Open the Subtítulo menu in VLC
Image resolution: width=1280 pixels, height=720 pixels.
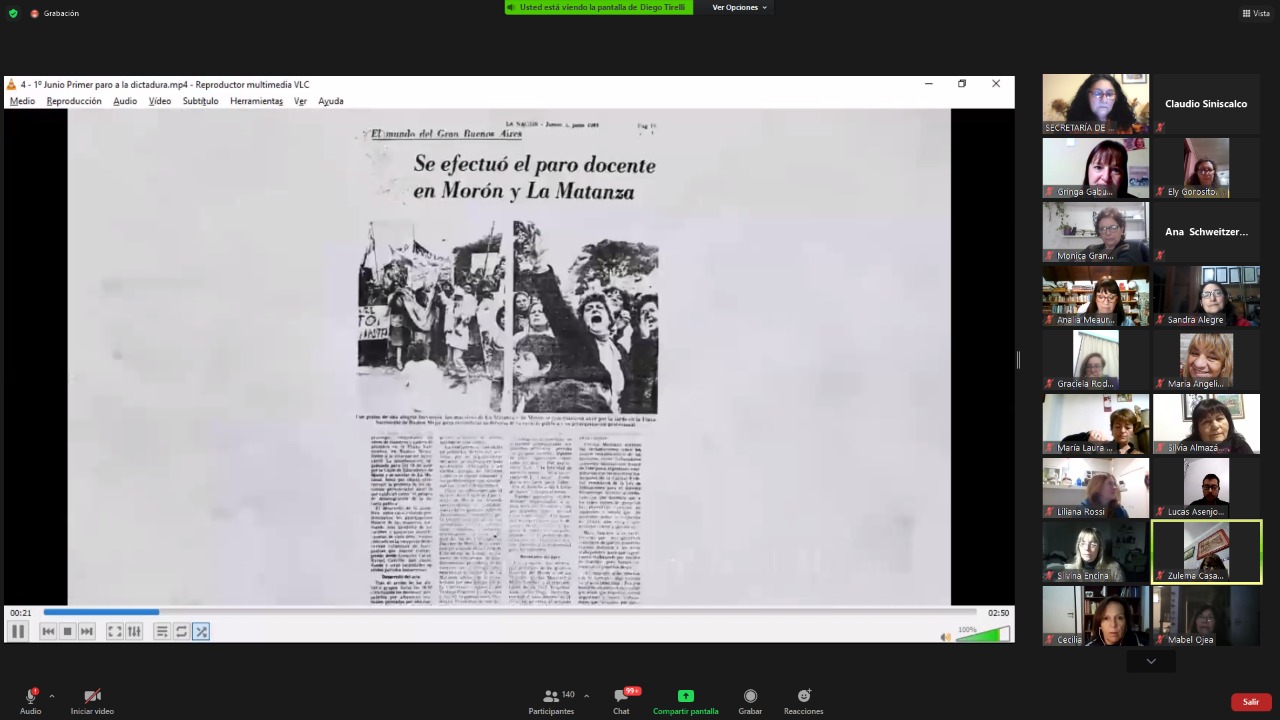(x=200, y=101)
